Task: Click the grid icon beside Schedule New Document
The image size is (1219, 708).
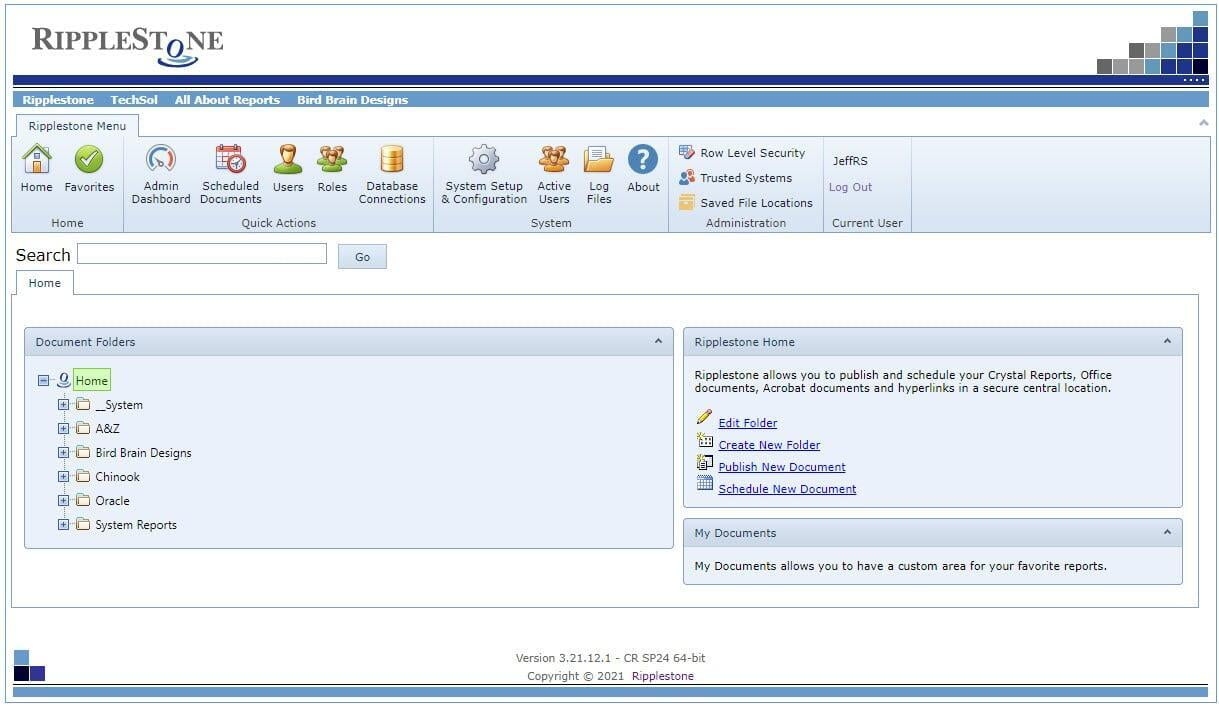Action: [x=705, y=483]
